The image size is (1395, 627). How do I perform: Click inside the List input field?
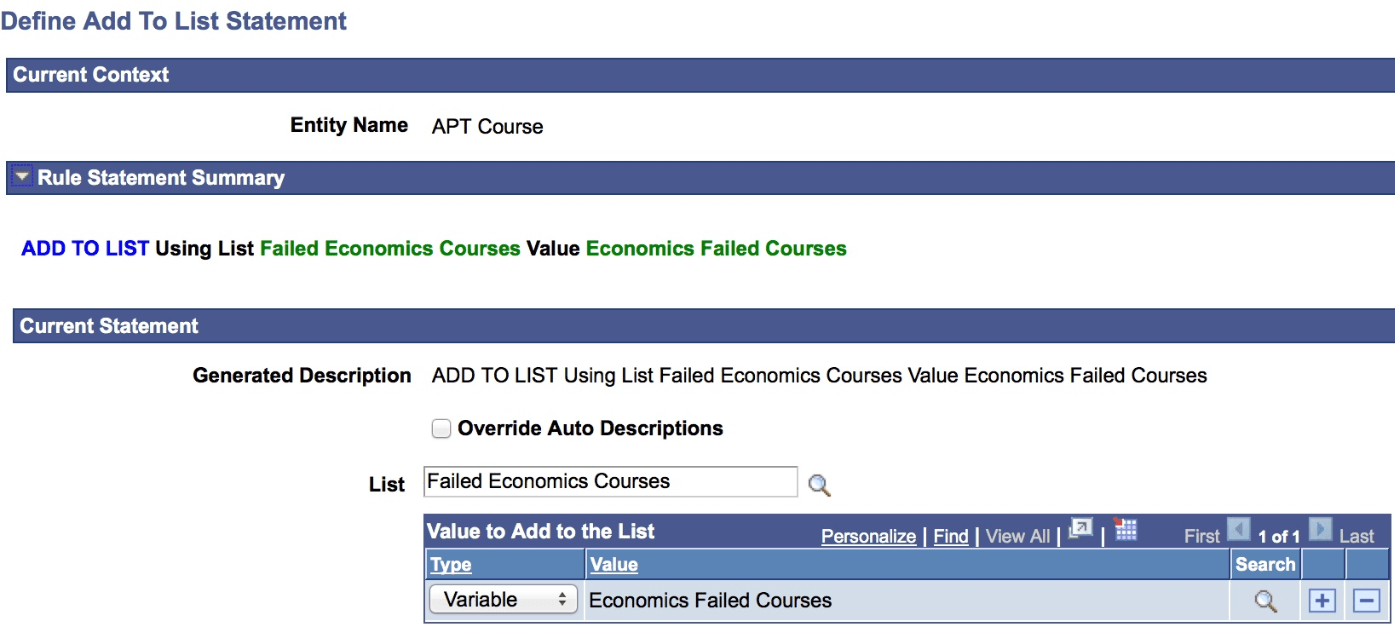point(600,482)
